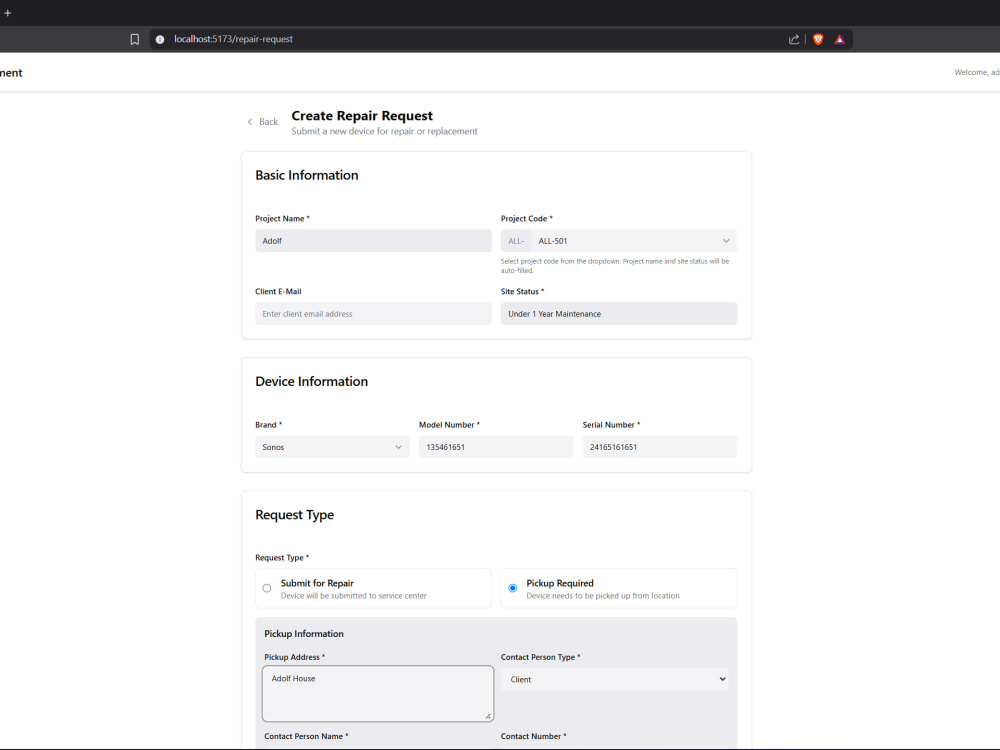Open the Brand dropdown showing Sonos
This screenshot has height=750, width=1000.
point(332,446)
